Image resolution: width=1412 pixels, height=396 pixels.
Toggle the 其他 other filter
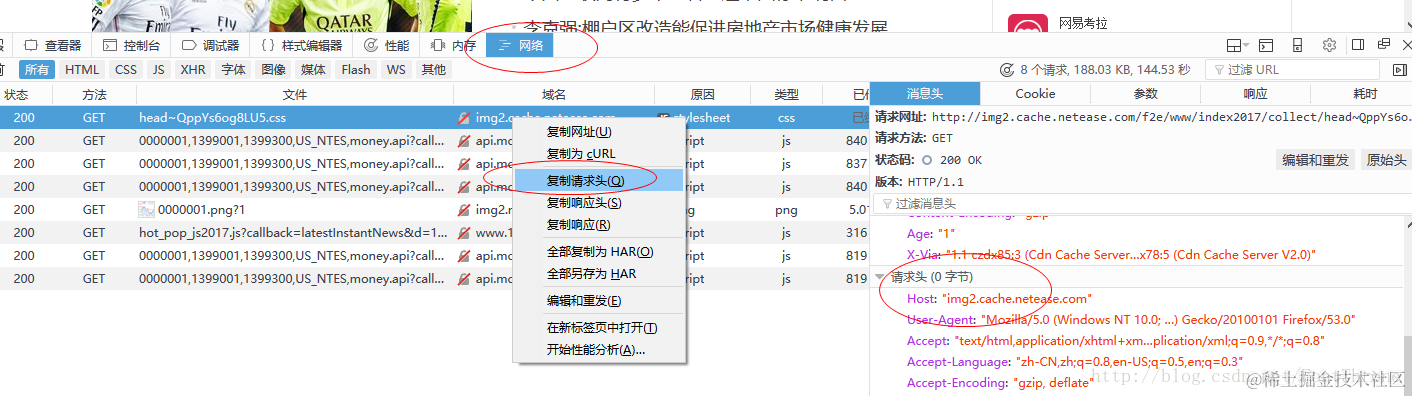434,70
